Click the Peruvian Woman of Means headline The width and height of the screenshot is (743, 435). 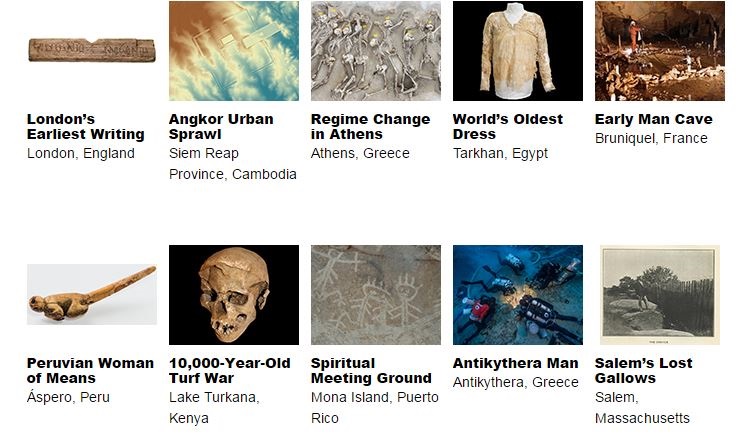(91, 371)
